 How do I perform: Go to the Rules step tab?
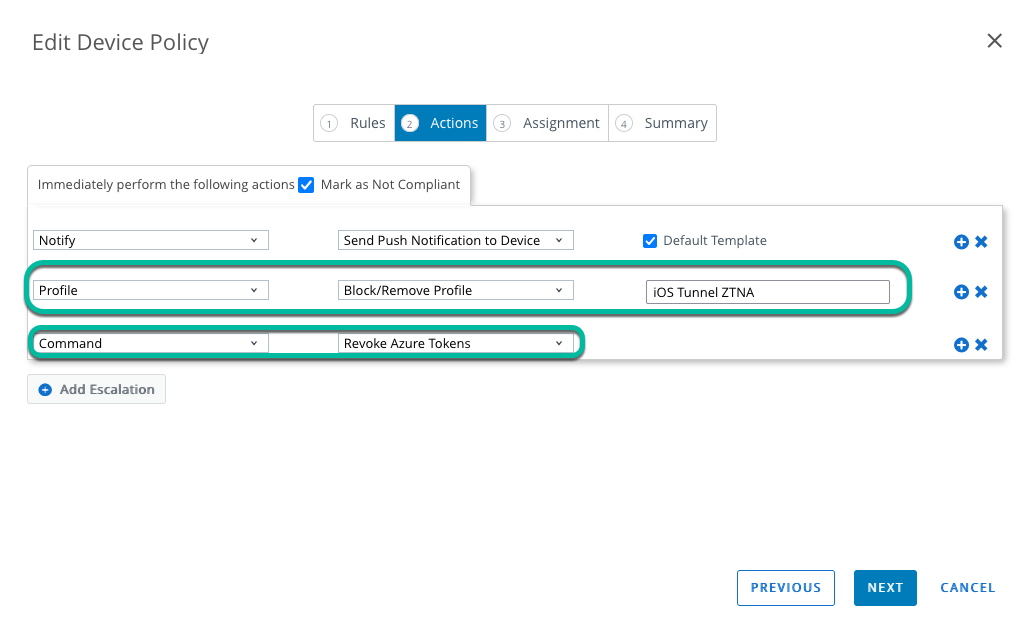354,123
